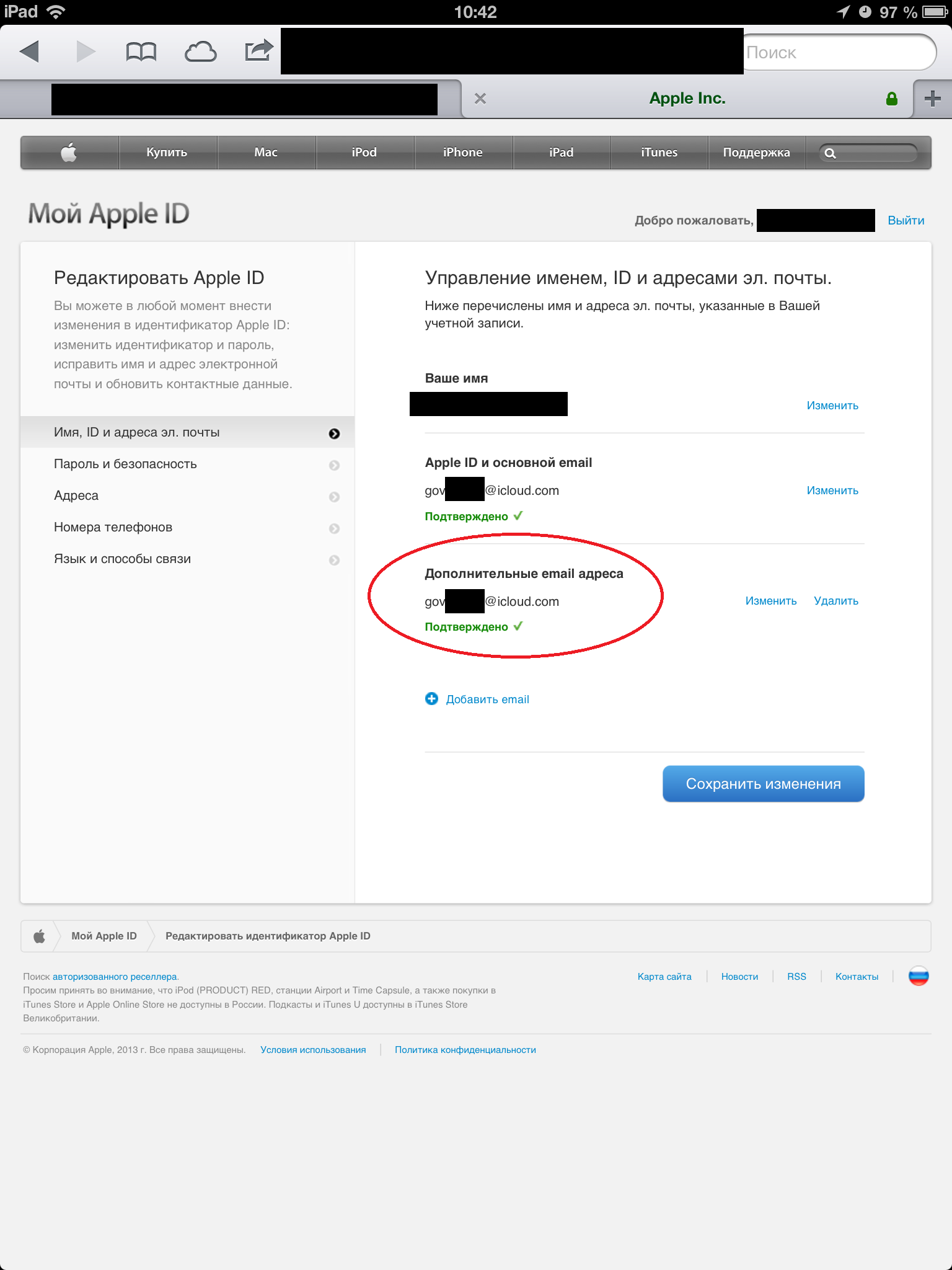Click the Apple logo in navigation bar

(69, 153)
